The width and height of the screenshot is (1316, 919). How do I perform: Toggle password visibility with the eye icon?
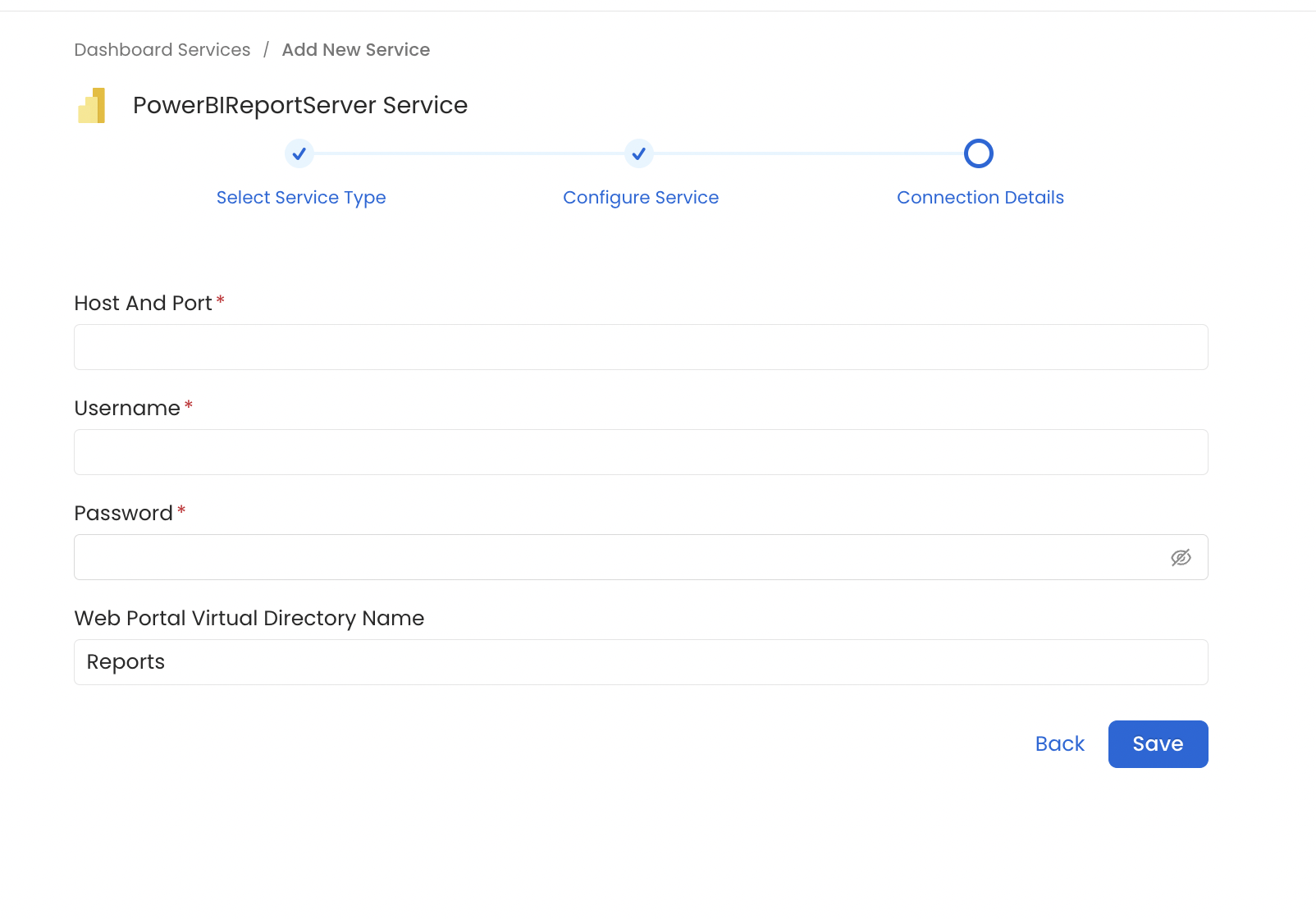point(1181,557)
